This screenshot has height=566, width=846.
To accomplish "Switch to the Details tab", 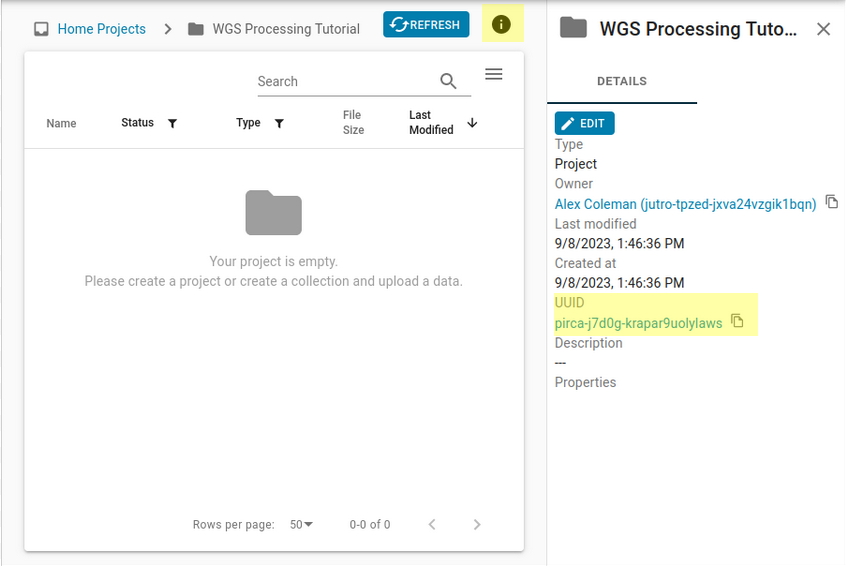I will [622, 81].
